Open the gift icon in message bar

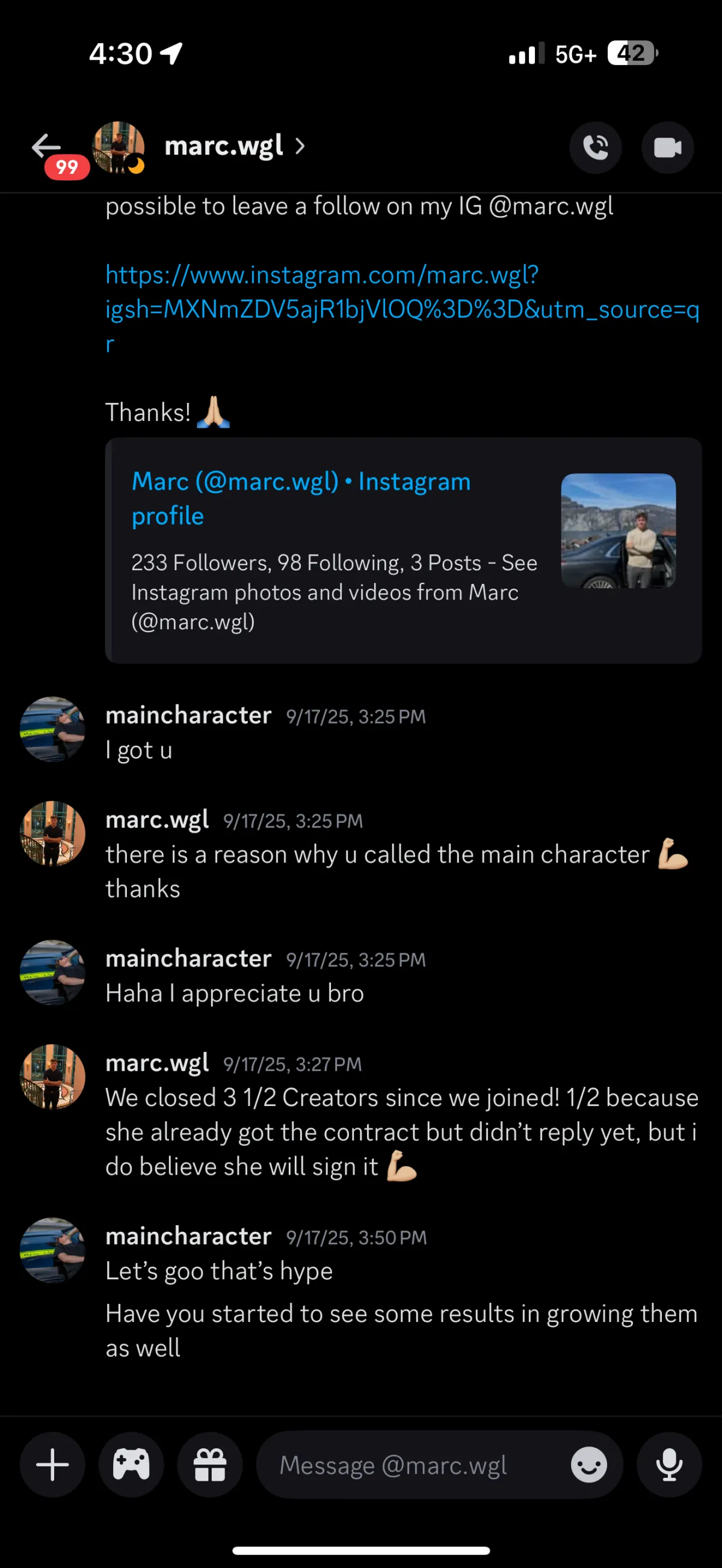pos(209,1465)
